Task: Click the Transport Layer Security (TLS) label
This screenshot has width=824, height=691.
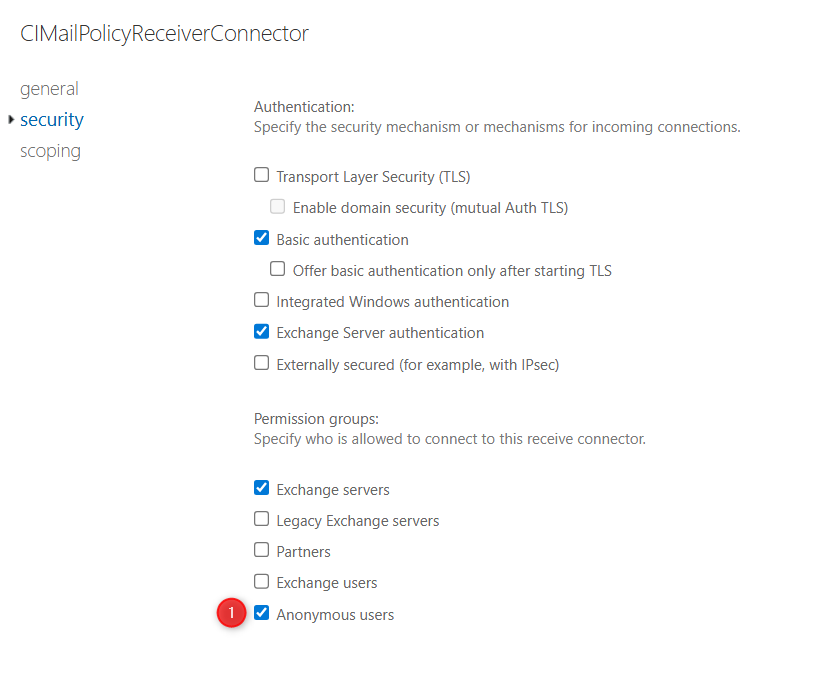Action: 373,177
